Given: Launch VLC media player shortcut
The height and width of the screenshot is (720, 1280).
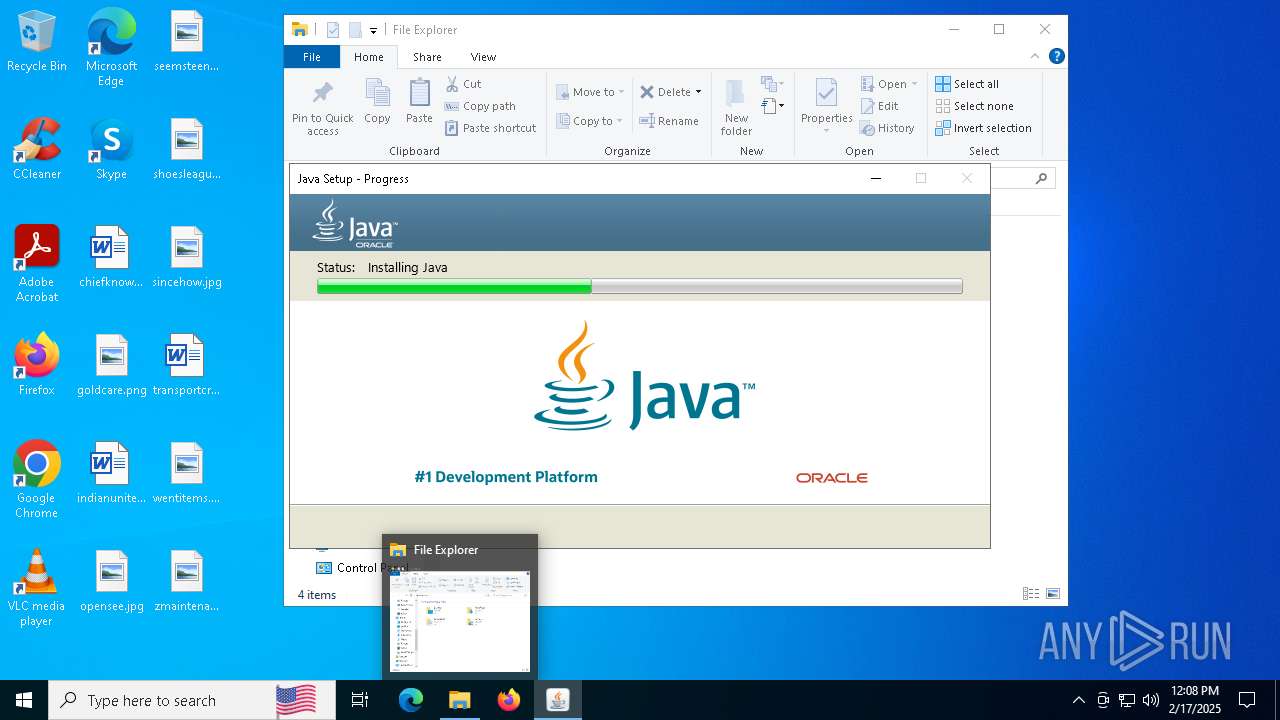Looking at the screenshot, I should pyautogui.click(x=37, y=588).
